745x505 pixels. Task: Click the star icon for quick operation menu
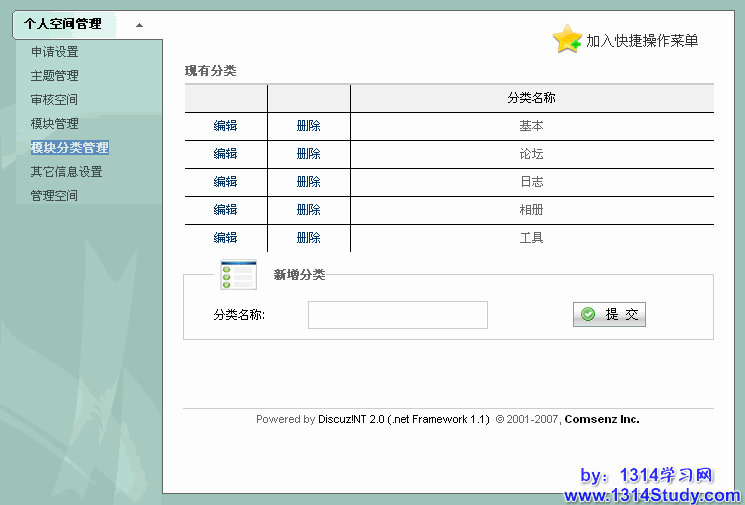coord(567,39)
